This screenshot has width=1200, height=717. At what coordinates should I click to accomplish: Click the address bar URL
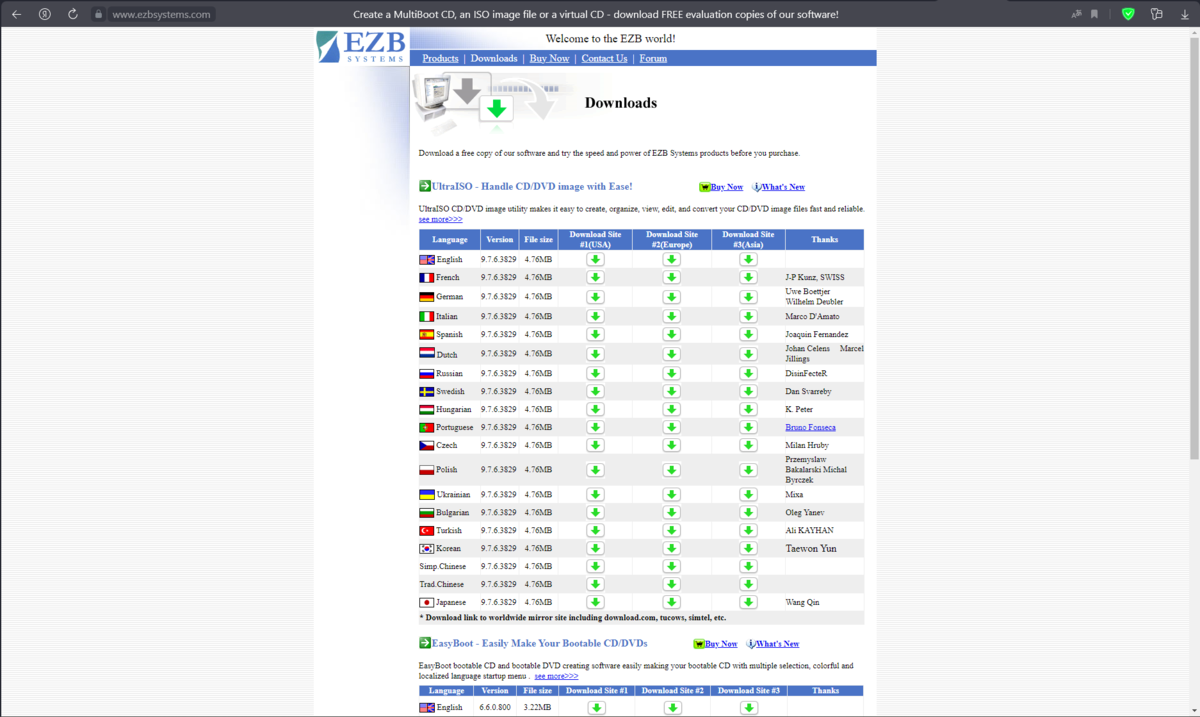(x=161, y=14)
